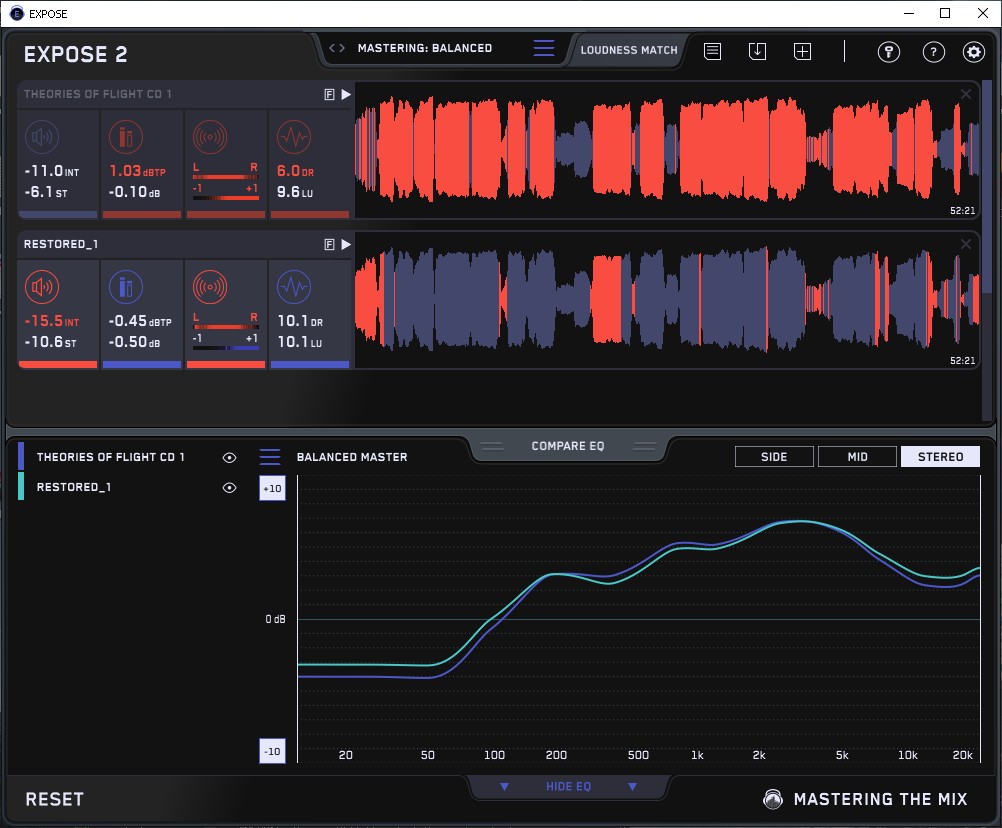The height and width of the screenshot is (828, 1002).
Task: Click the -10 EQ scale box
Action: [272, 751]
